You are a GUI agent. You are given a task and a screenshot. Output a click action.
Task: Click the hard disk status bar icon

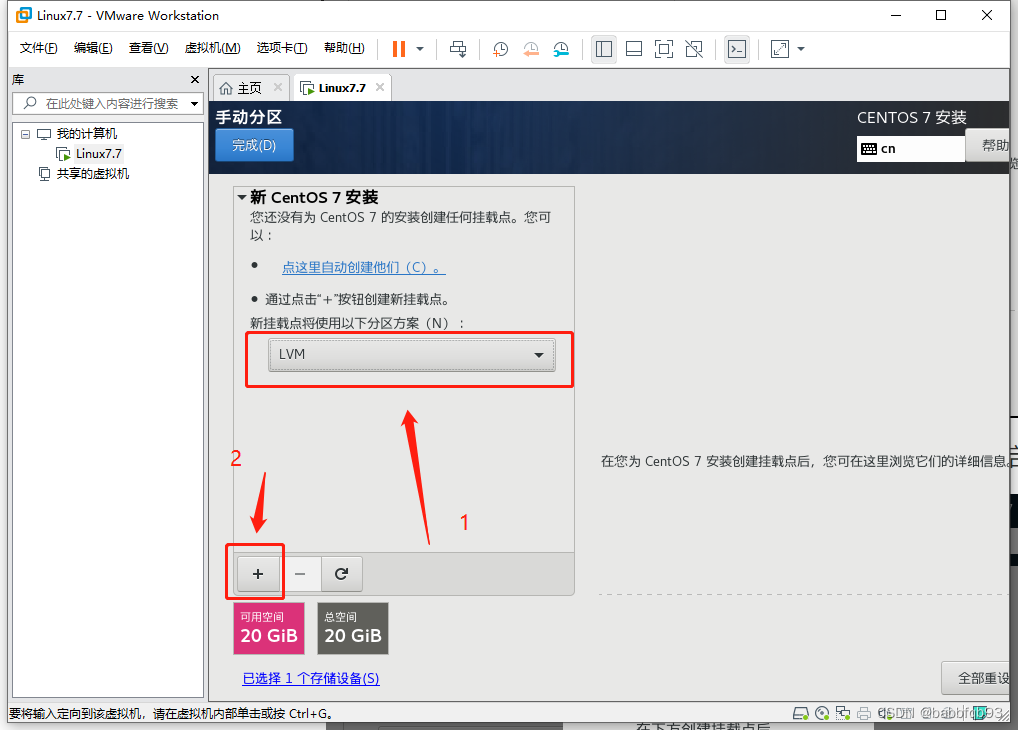801,713
